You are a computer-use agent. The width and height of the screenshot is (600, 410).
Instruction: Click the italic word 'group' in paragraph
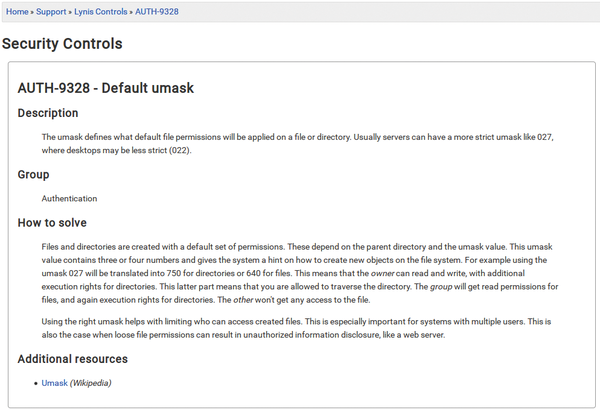441,287
